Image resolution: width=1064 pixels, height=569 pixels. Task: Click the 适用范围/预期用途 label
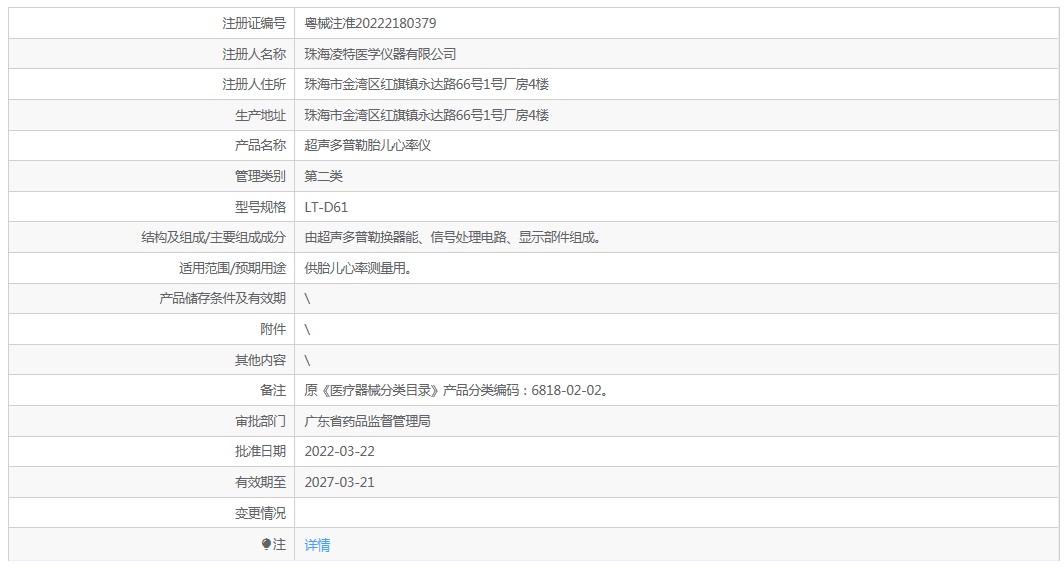coord(232,269)
